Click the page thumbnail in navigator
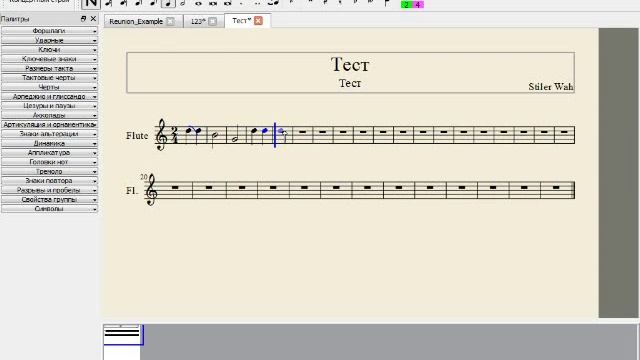640x360 pixels. [x=122, y=342]
